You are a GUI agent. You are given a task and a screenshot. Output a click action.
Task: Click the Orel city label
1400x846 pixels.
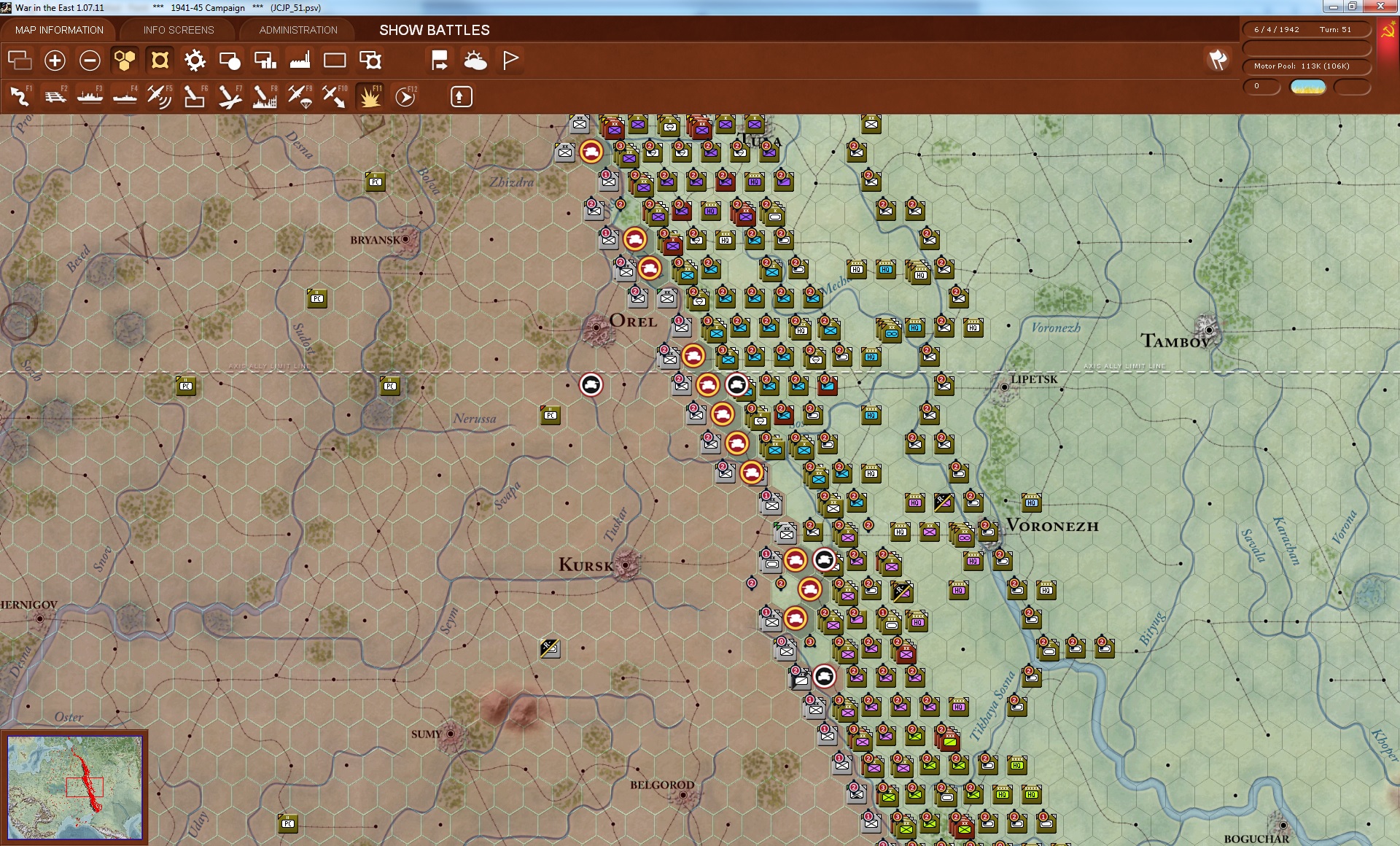point(633,321)
